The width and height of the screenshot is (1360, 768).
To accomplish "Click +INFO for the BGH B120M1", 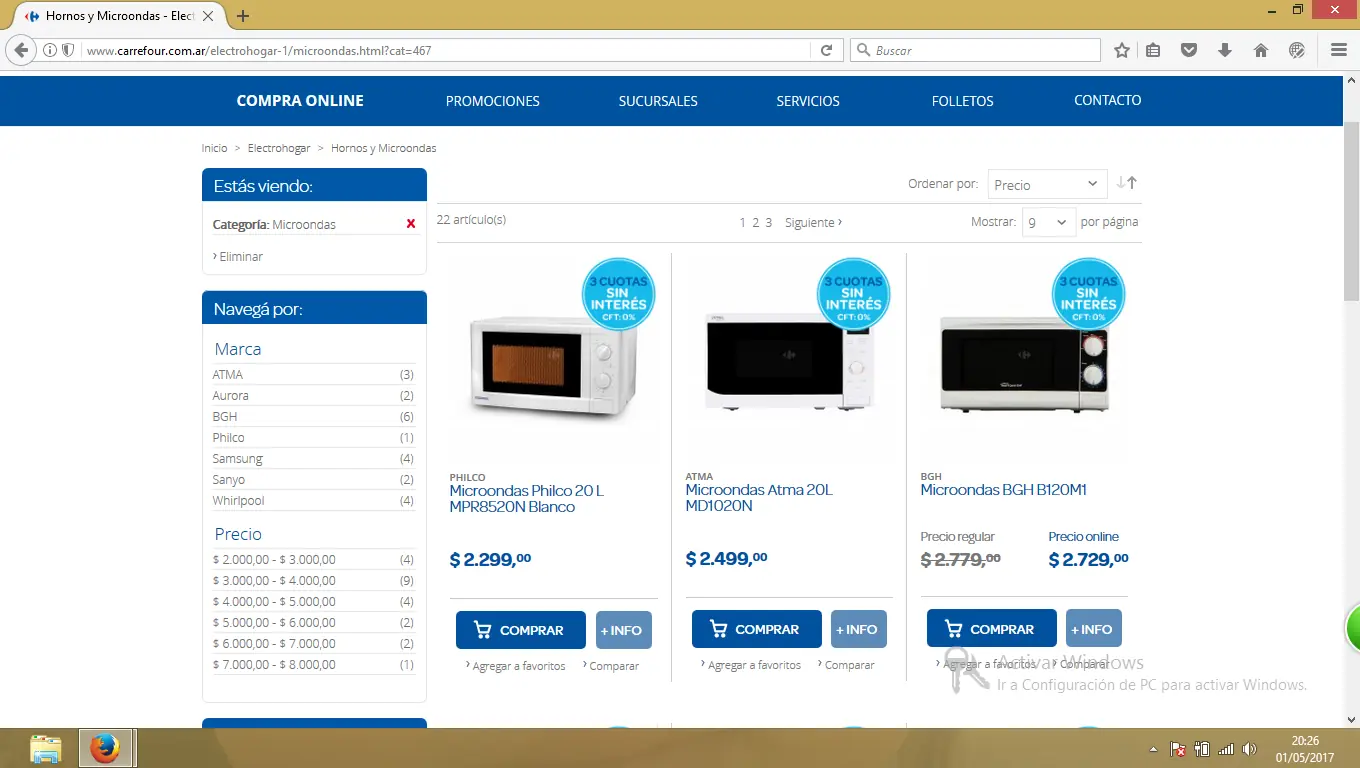I will (1094, 629).
